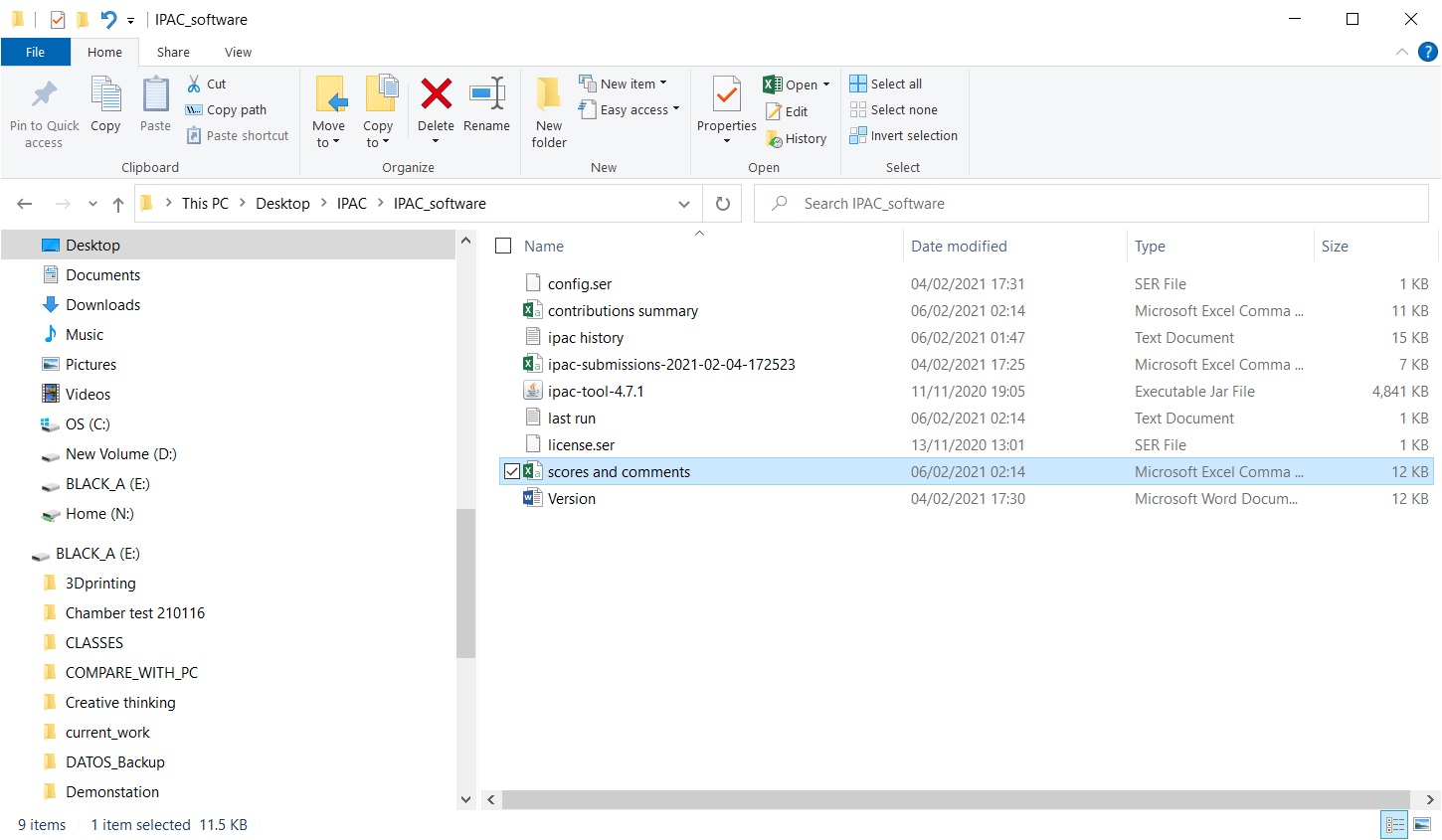This screenshot has width=1442, height=840.
Task: Click Select none in the ribbon
Action: pos(894,110)
